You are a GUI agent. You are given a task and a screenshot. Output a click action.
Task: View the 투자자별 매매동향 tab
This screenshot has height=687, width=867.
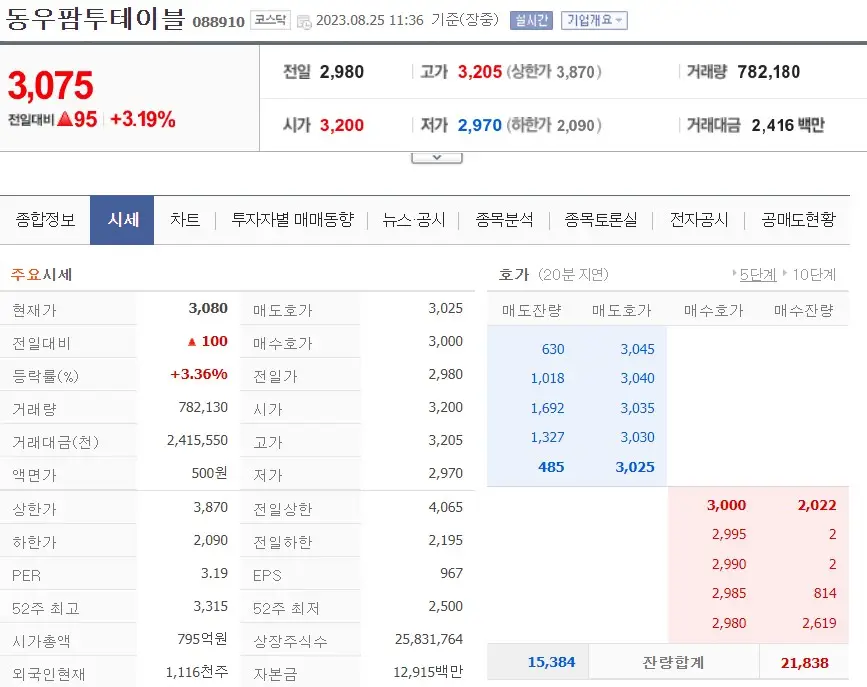(x=294, y=221)
